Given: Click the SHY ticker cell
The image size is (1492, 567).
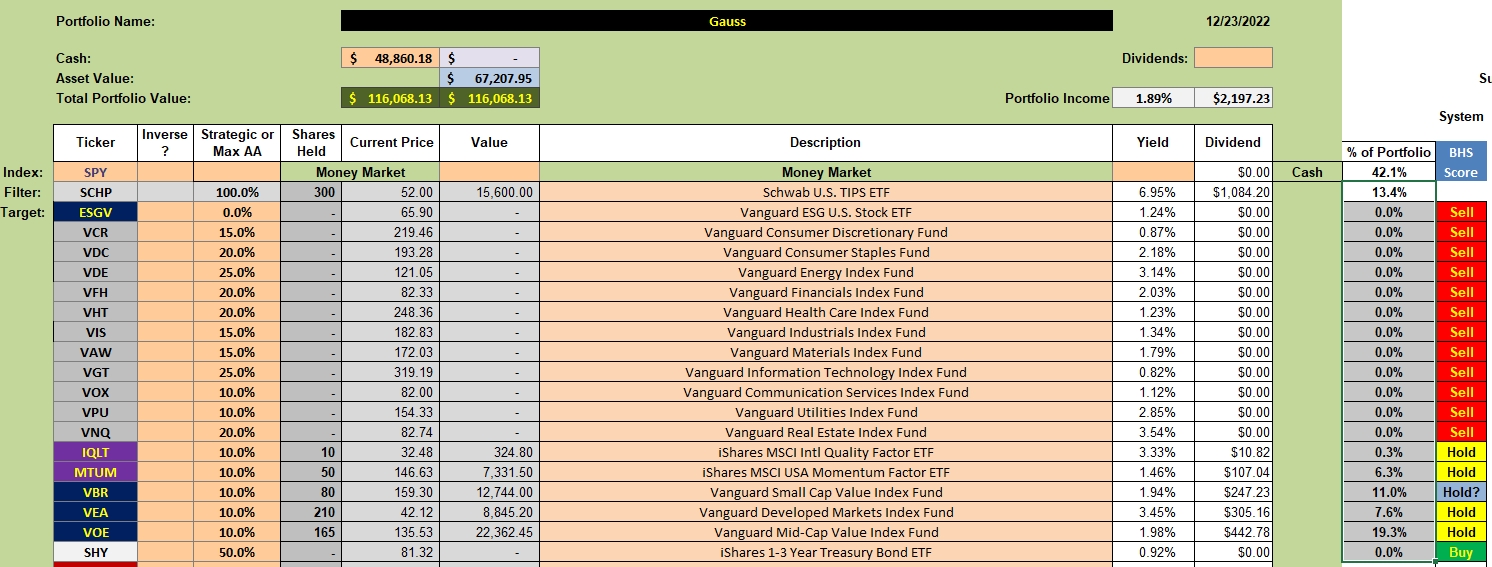Looking at the screenshot, I should (96, 552).
